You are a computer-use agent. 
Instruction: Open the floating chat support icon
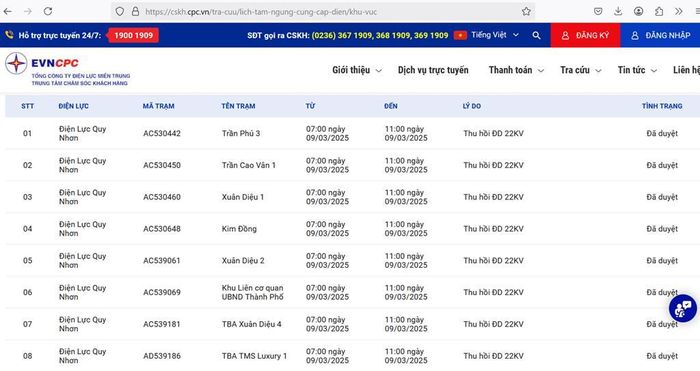pyautogui.click(x=683, y=308)
